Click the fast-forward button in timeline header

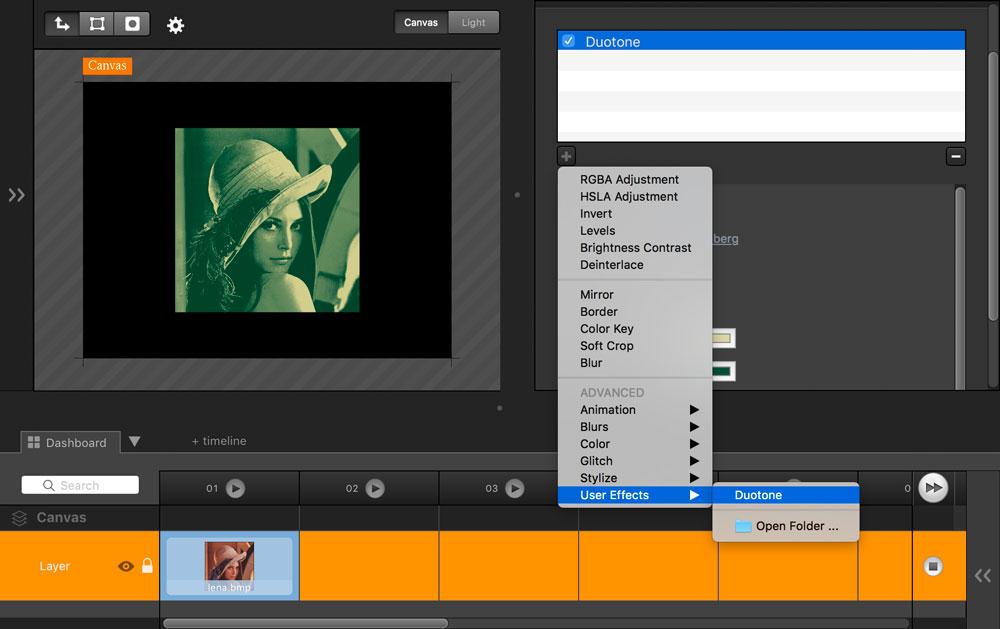pyautogui.click(x=932, y=487)
